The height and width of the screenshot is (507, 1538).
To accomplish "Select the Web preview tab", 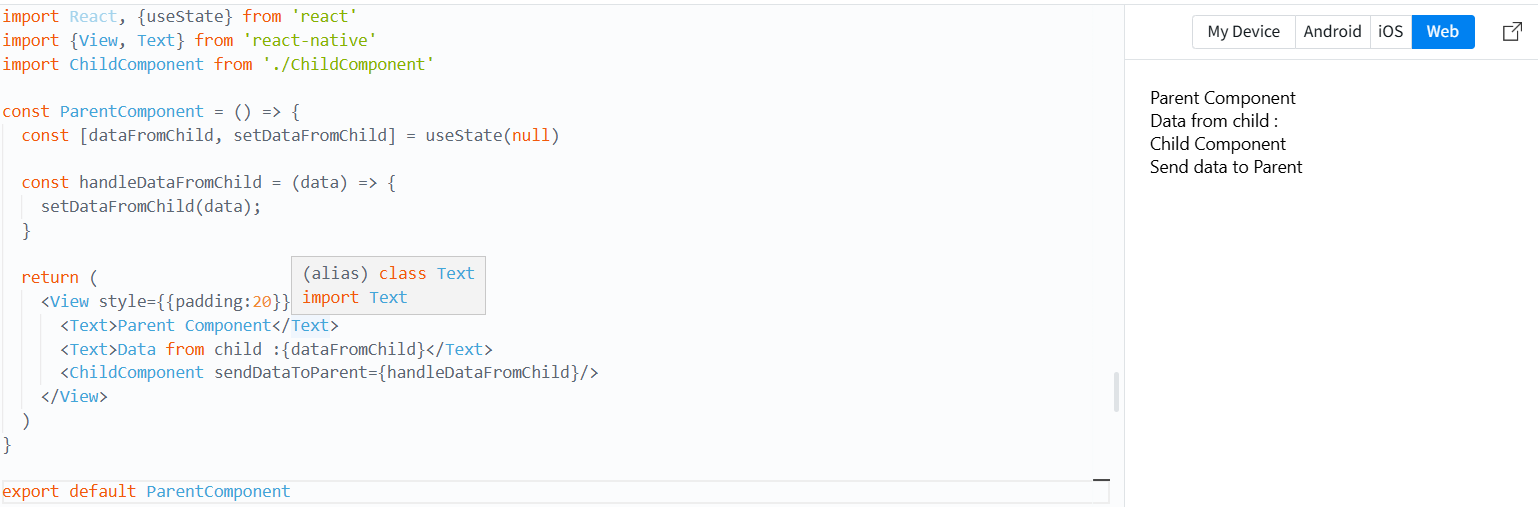I will 1442,32.
